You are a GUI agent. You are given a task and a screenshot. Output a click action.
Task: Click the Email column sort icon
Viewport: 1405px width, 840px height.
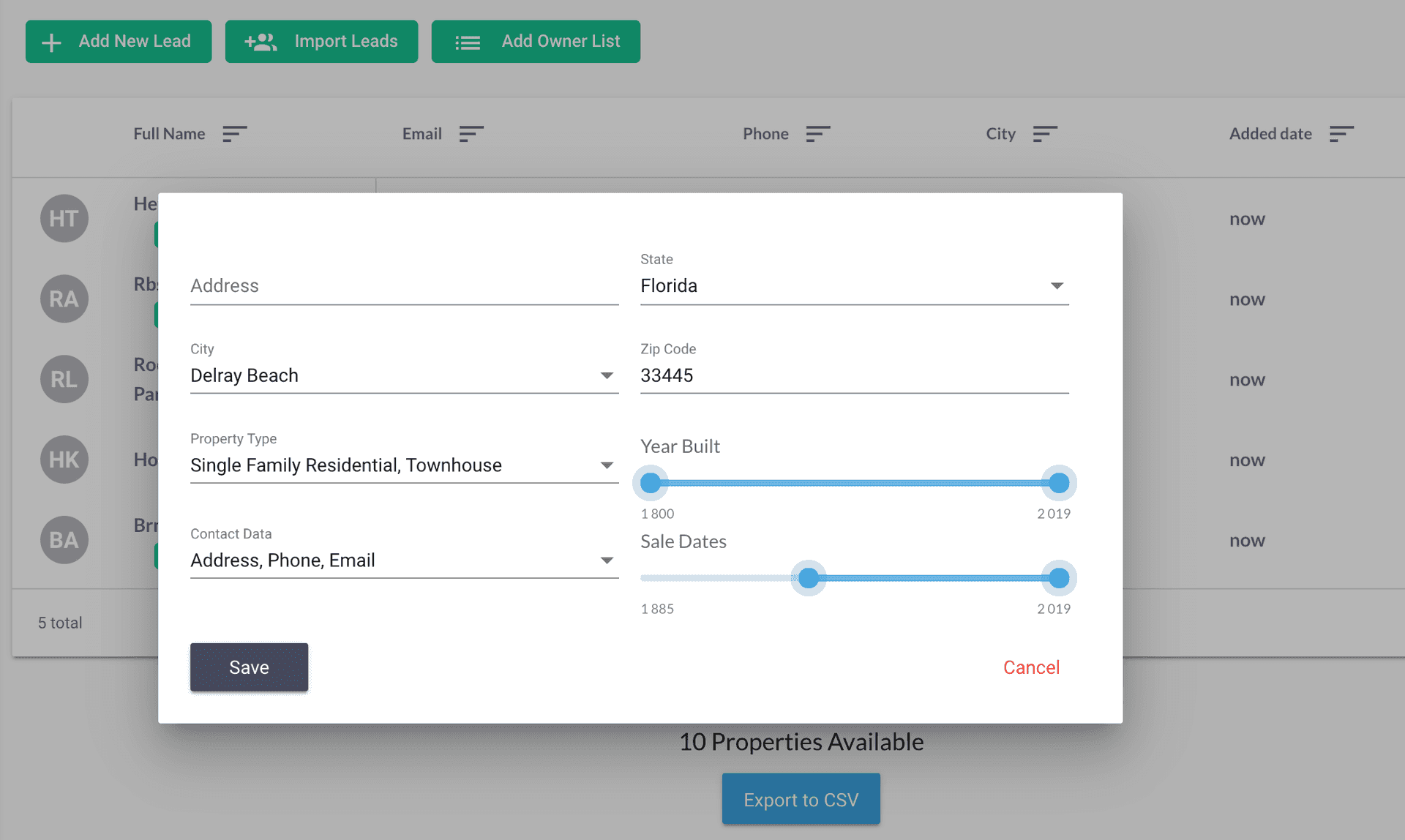[471, 134]
